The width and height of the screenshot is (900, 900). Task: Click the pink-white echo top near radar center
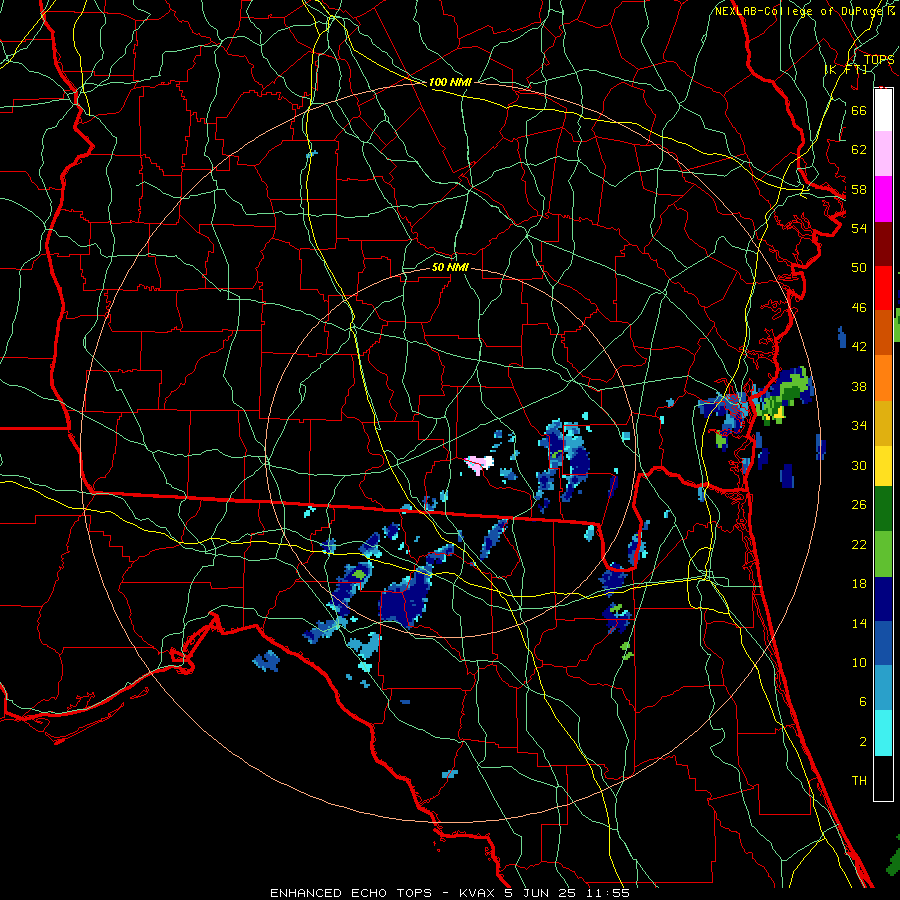pos(479,464)
